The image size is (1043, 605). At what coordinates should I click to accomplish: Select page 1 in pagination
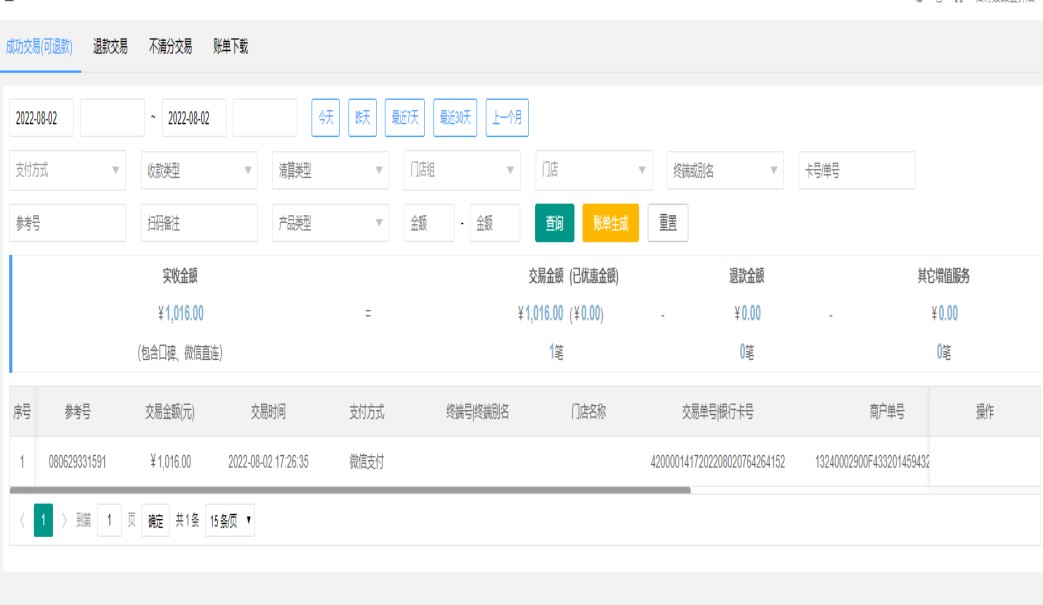point(43,521)
